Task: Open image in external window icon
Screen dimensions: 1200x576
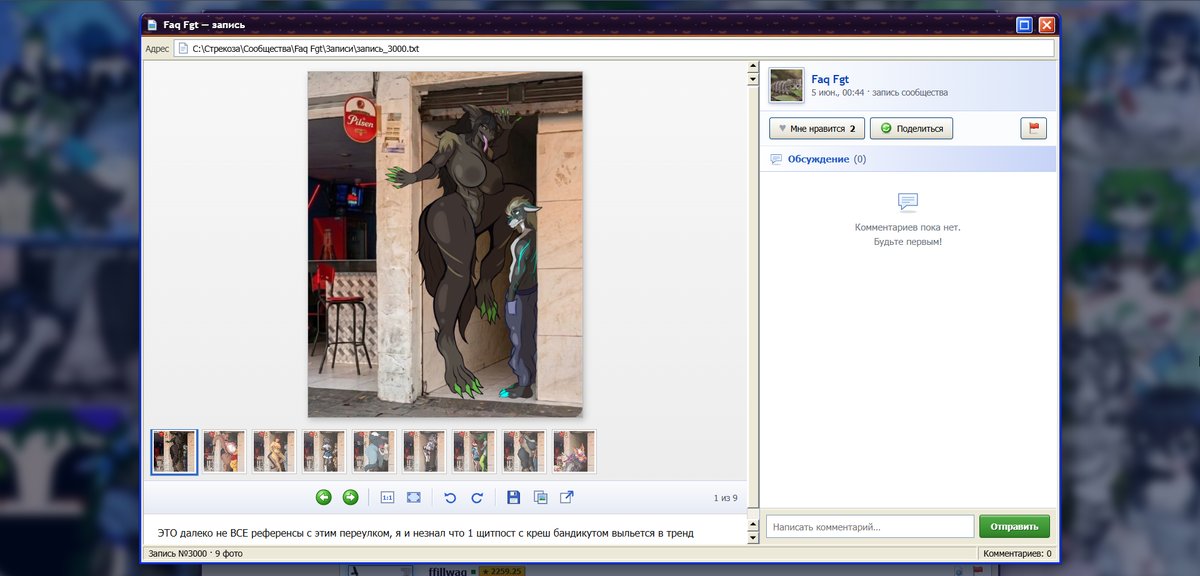Action: (567, 497)
